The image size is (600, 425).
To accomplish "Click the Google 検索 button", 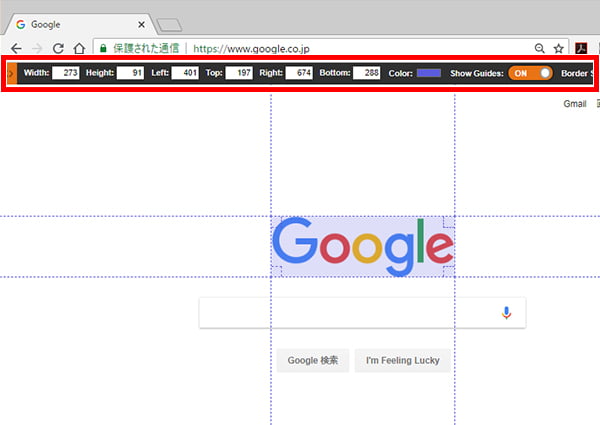I will pyautogui.click(x=313, y=360).
